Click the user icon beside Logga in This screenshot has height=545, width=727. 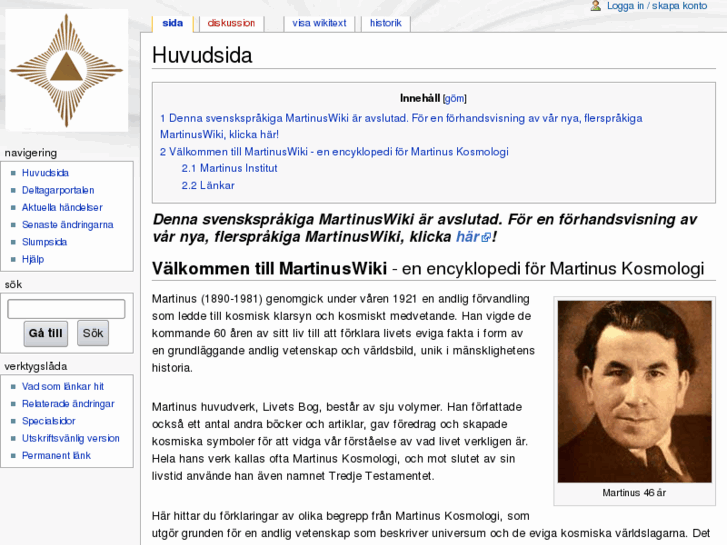coord(595,6)
